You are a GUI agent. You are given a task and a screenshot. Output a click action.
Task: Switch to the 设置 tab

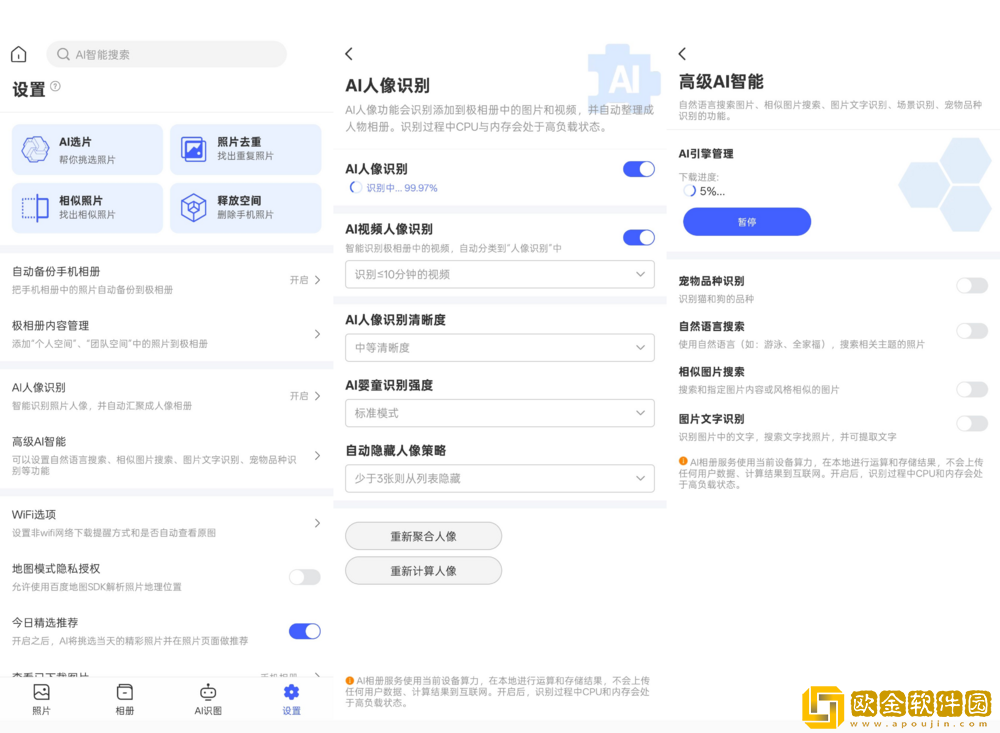point(291,691)
